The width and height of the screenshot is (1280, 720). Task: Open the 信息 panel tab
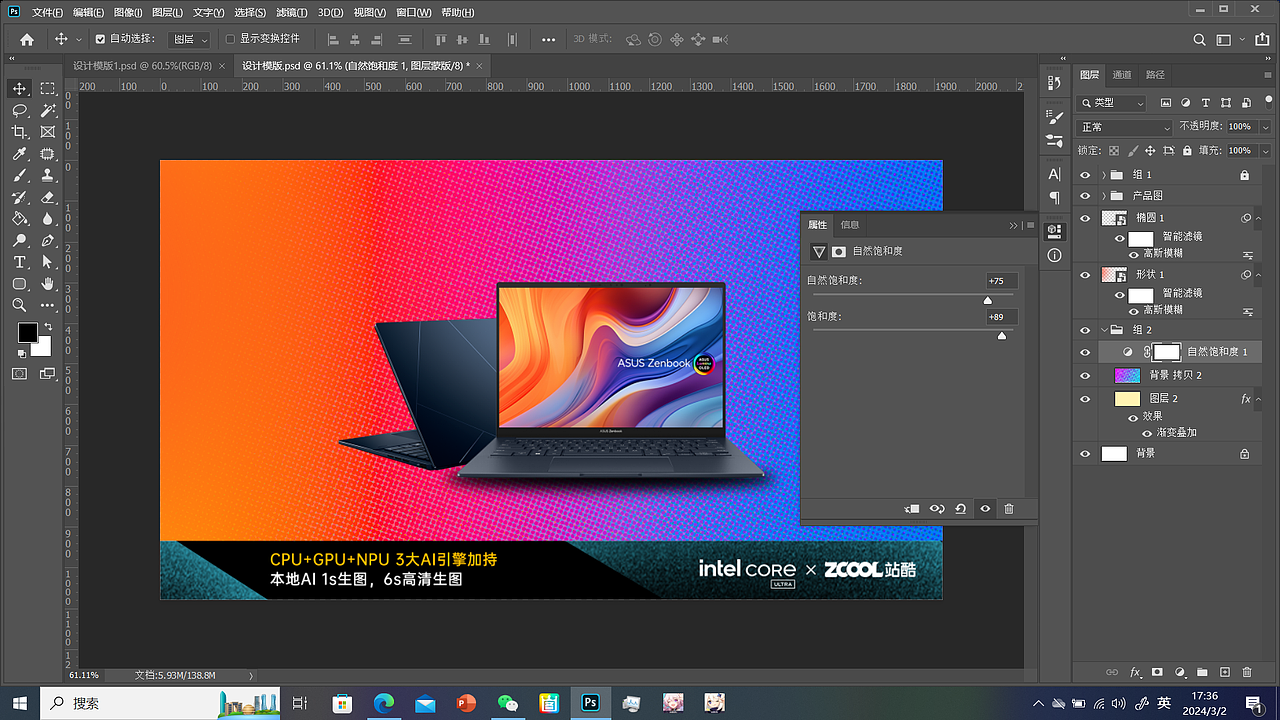(x=850, y=225)
